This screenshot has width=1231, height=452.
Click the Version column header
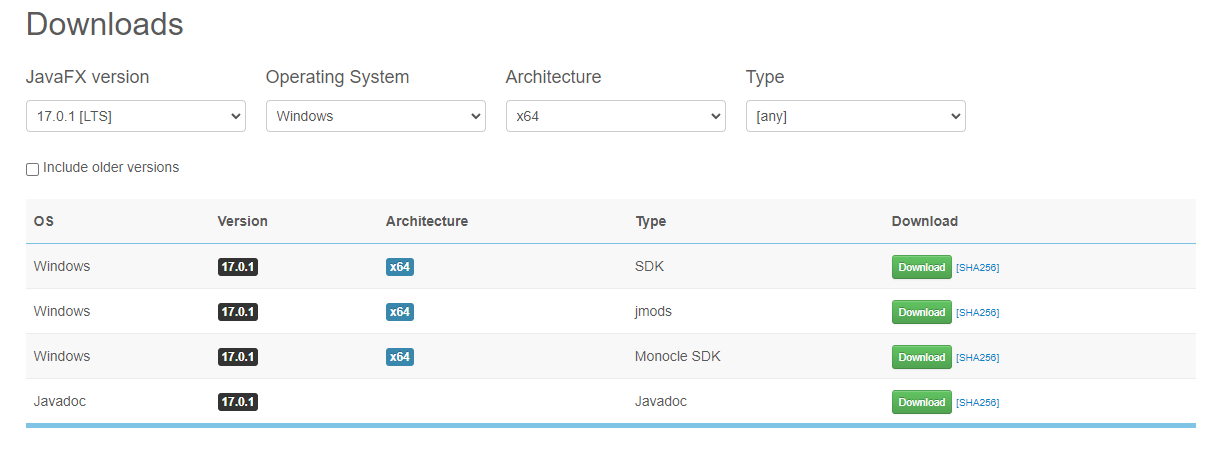(243, 221)
